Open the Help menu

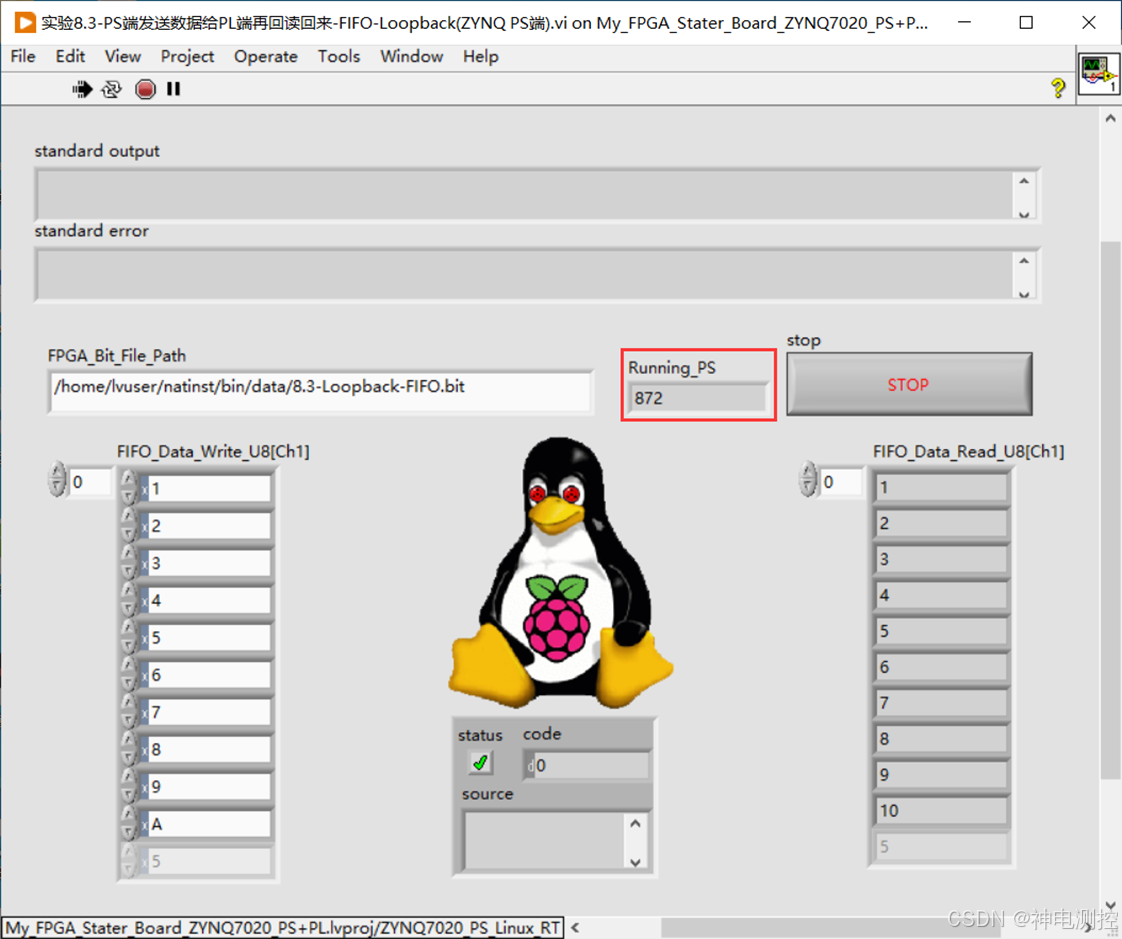point(480,57)
